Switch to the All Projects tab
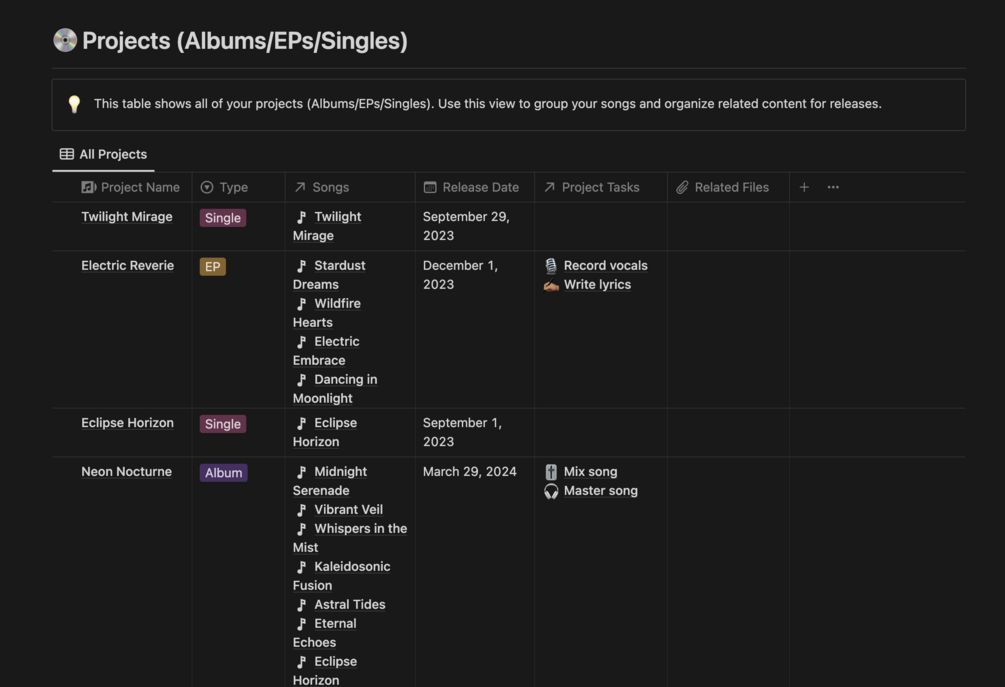The image size is (1005, 687). click(x=103, y=154)
